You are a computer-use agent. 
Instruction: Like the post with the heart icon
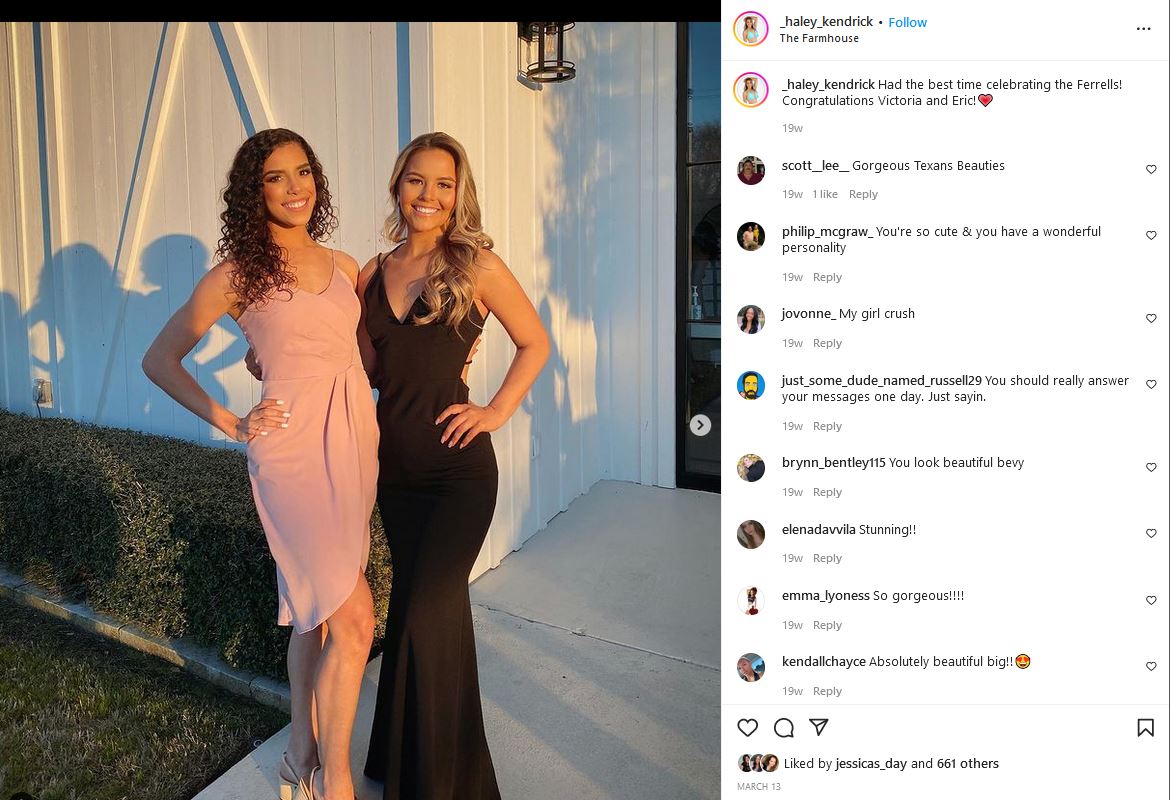click(x=747, y=728)
